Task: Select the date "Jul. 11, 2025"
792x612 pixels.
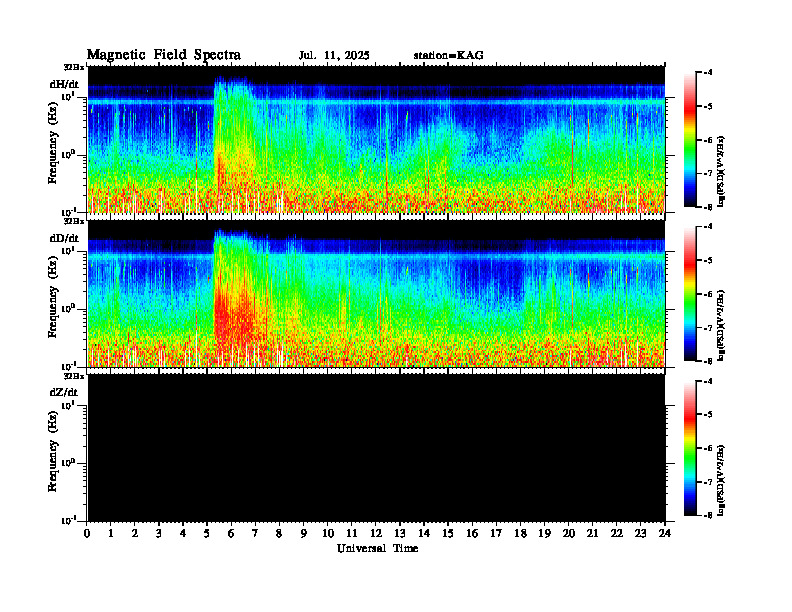Action: pos(334,56)
